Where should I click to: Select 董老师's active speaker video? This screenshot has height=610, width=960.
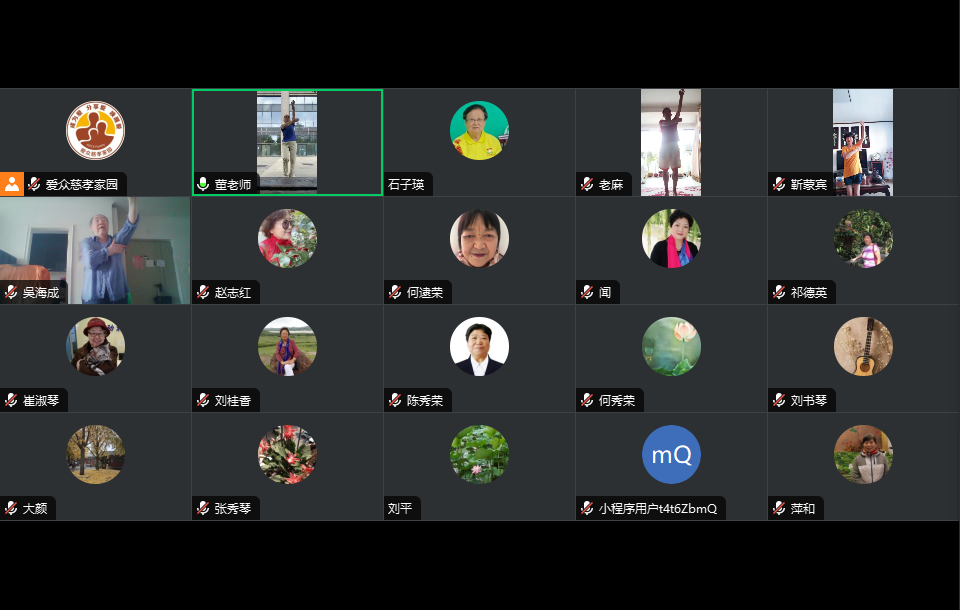click(287, 142)
